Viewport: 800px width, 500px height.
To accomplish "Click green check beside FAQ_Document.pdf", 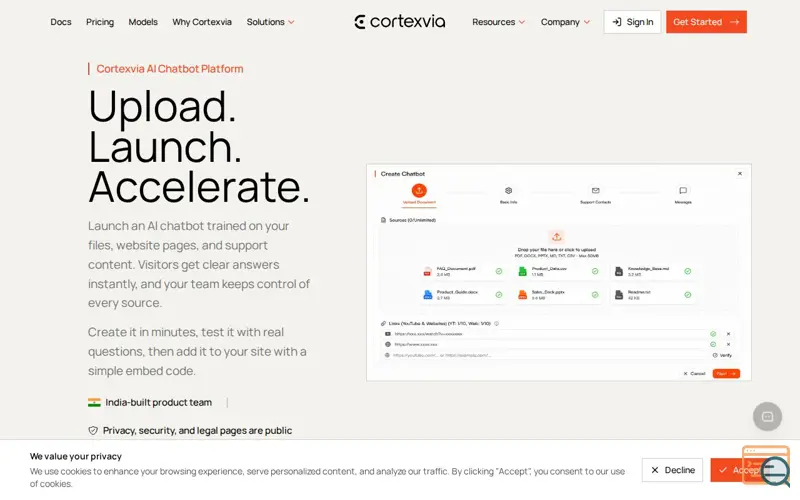I will pyautogui.click(x=499, y=271).
